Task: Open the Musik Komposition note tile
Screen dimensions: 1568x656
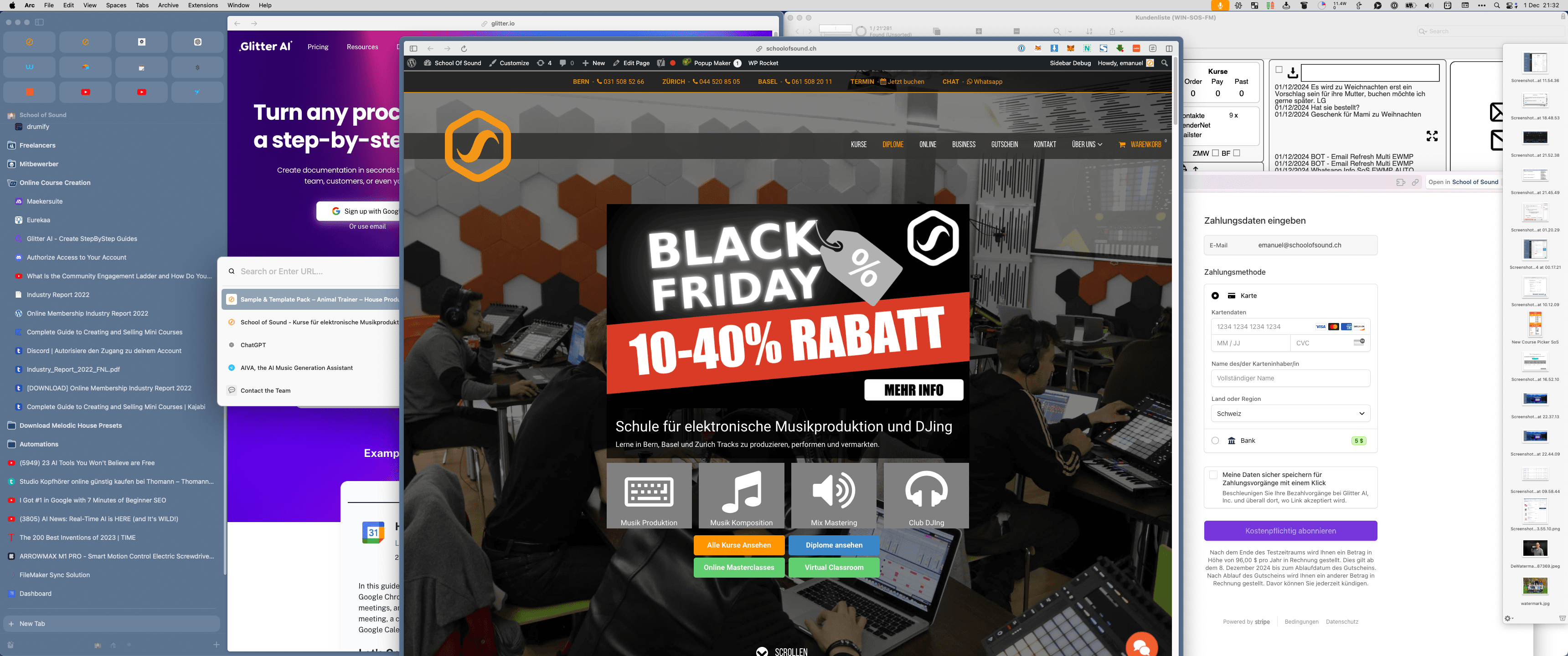Action: [742, 495]
